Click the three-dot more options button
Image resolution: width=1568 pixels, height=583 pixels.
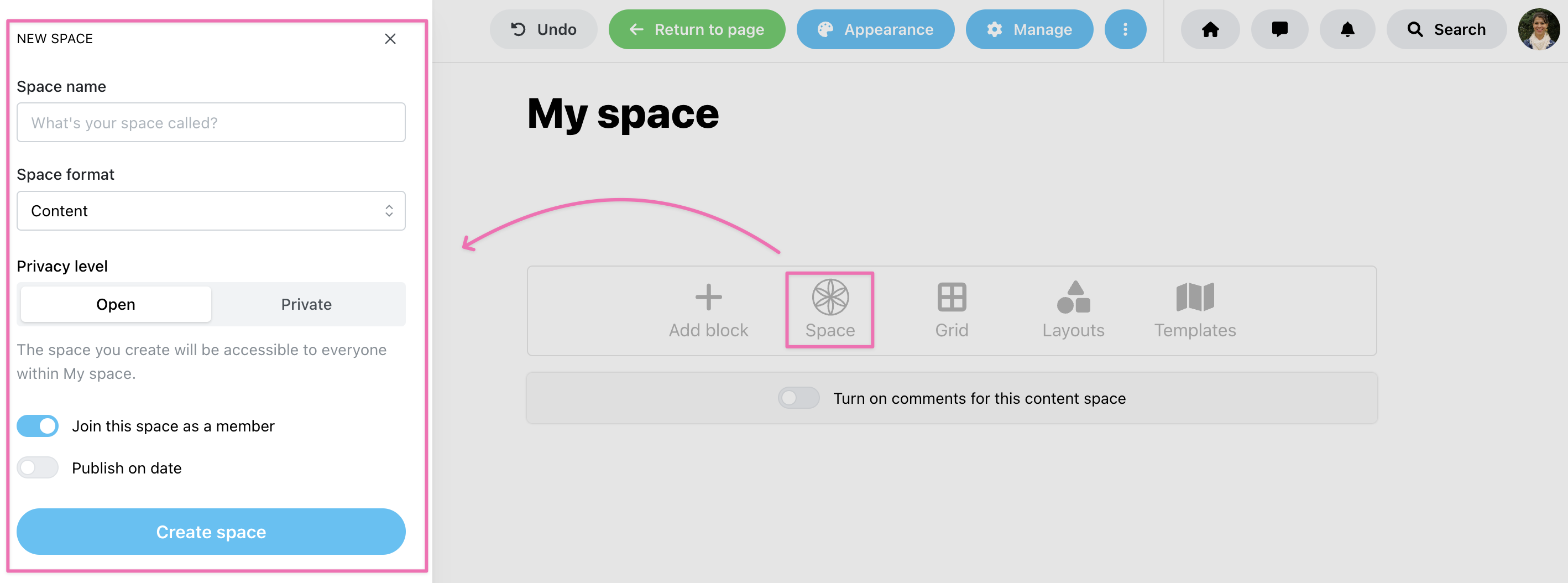point(1125,29)
